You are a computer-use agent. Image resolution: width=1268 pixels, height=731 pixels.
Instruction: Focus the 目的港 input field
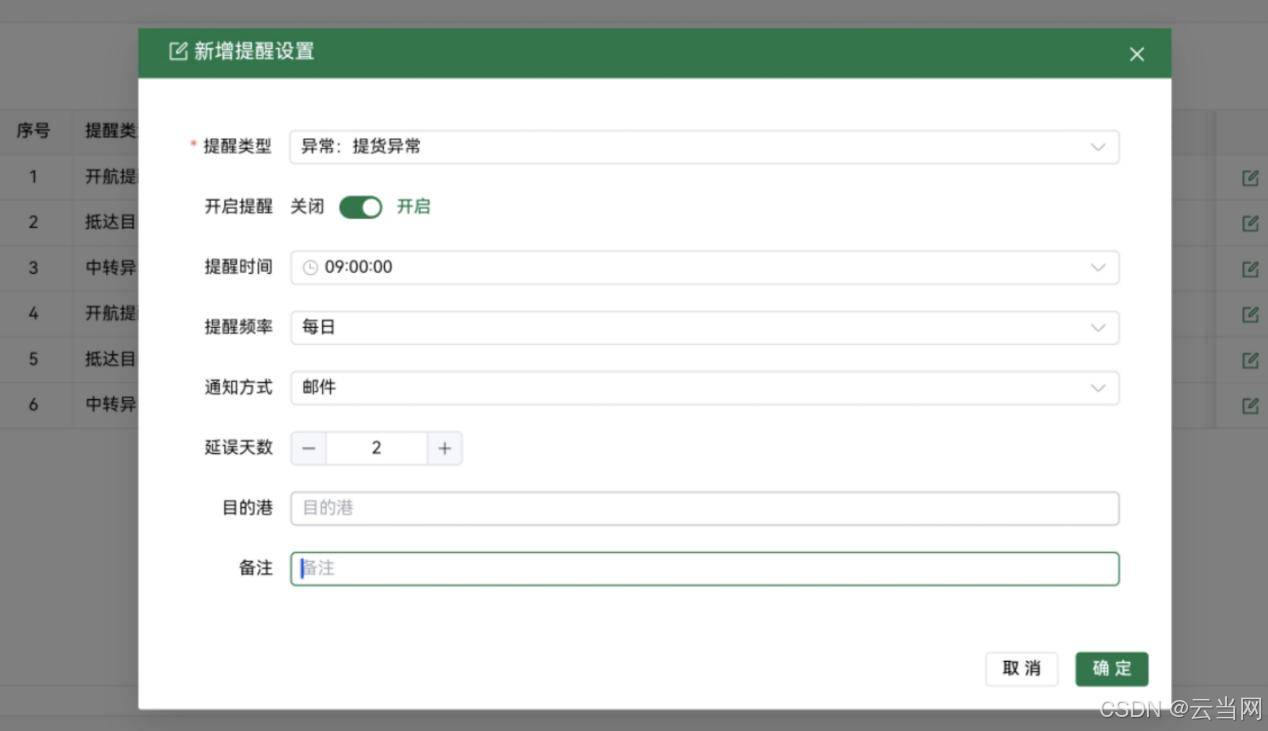704,508
